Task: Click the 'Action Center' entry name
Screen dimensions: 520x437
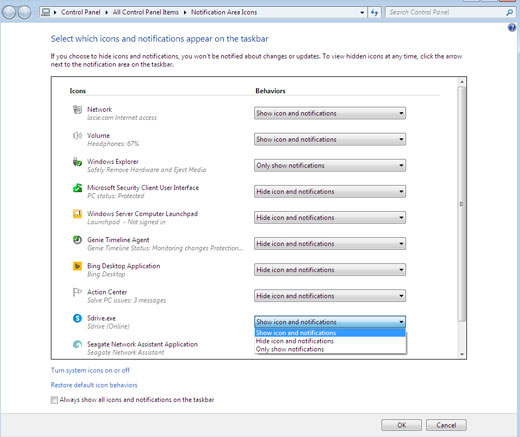Action: (x=107, y=292)
